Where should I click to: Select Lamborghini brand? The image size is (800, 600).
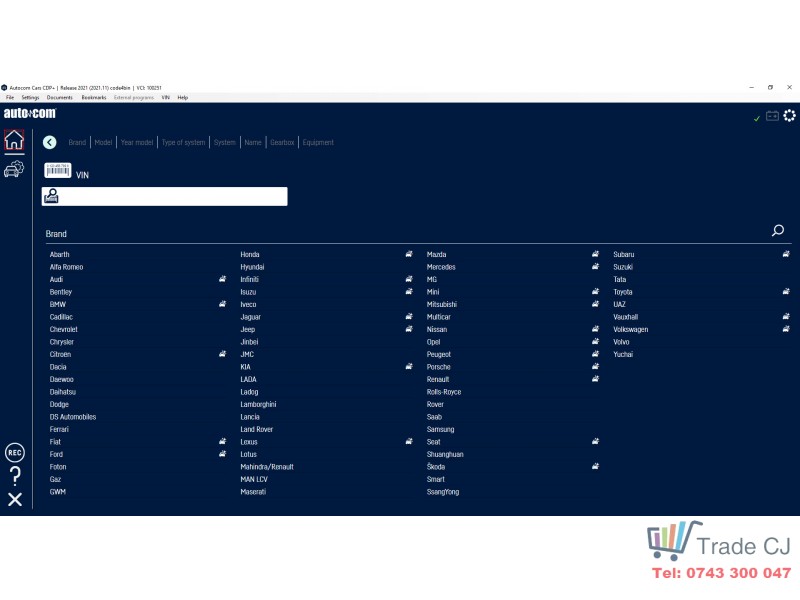pyautogui.click(x=258, y=404)
